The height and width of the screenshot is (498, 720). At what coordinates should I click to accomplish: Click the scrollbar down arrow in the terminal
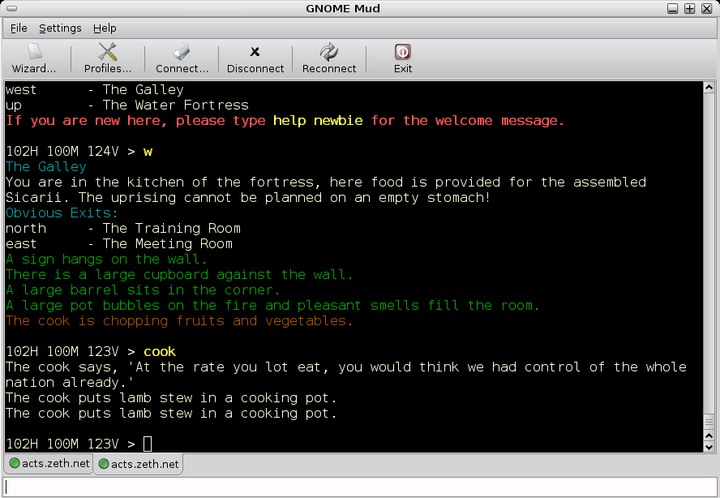[x=708, y=446]
